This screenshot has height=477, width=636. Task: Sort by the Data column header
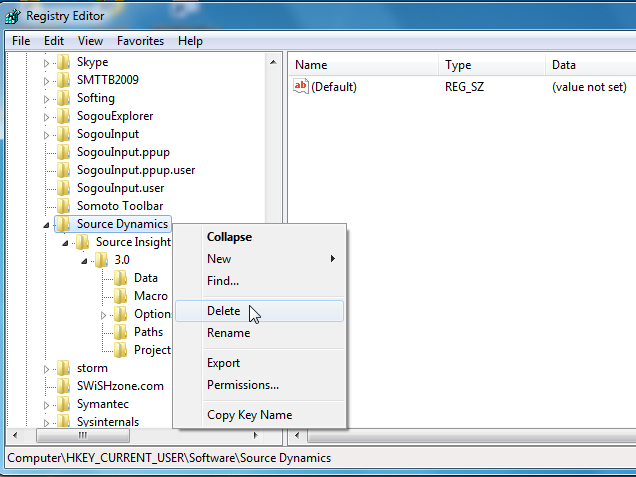coord(591,65)
